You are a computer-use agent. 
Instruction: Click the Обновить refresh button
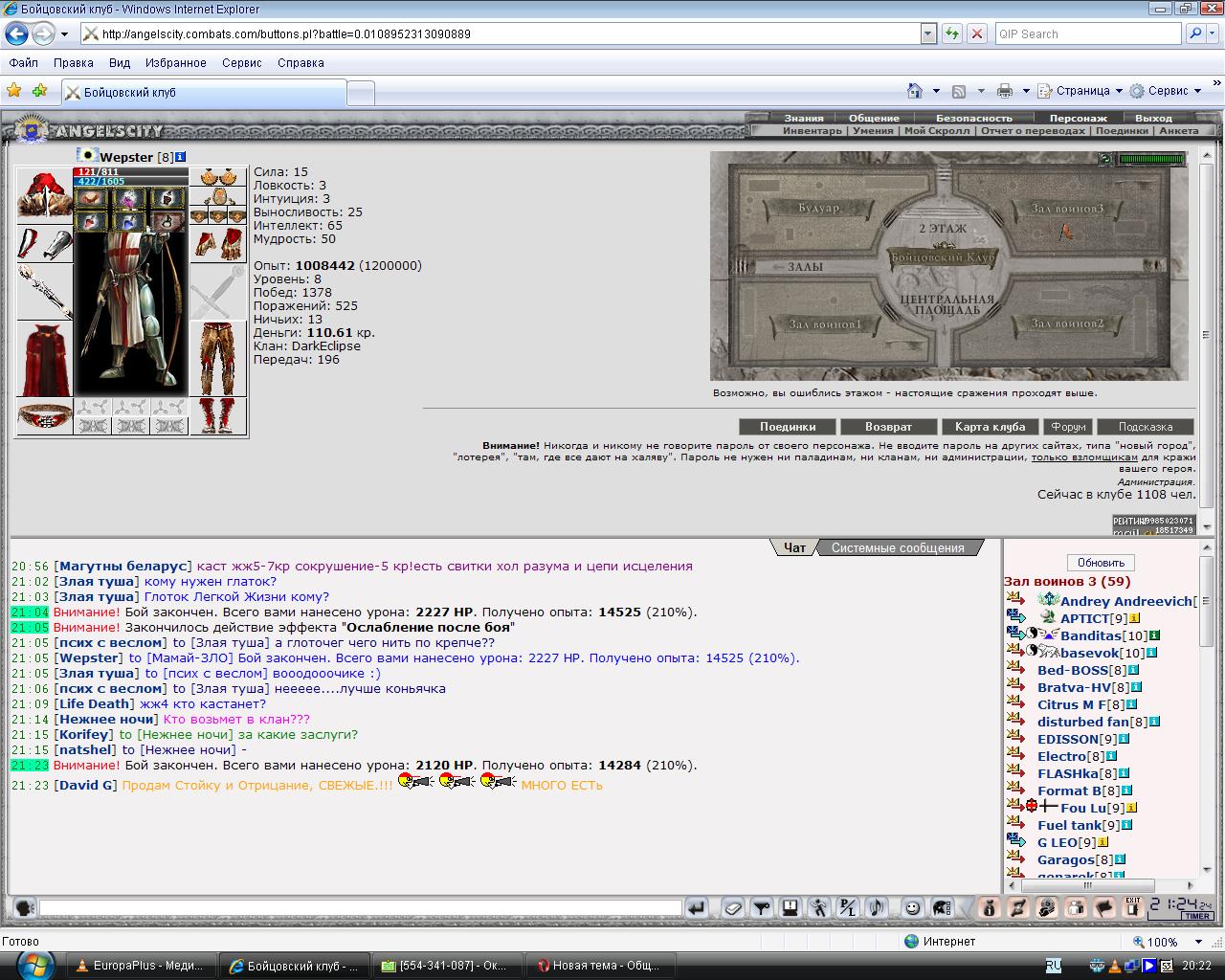[1101, 563]
